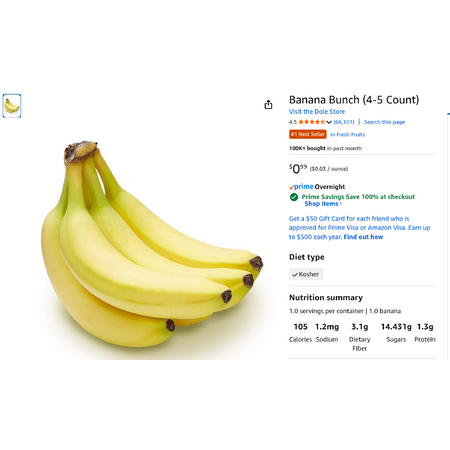Click the main banana bunch product image

click(x=152, y=245)
